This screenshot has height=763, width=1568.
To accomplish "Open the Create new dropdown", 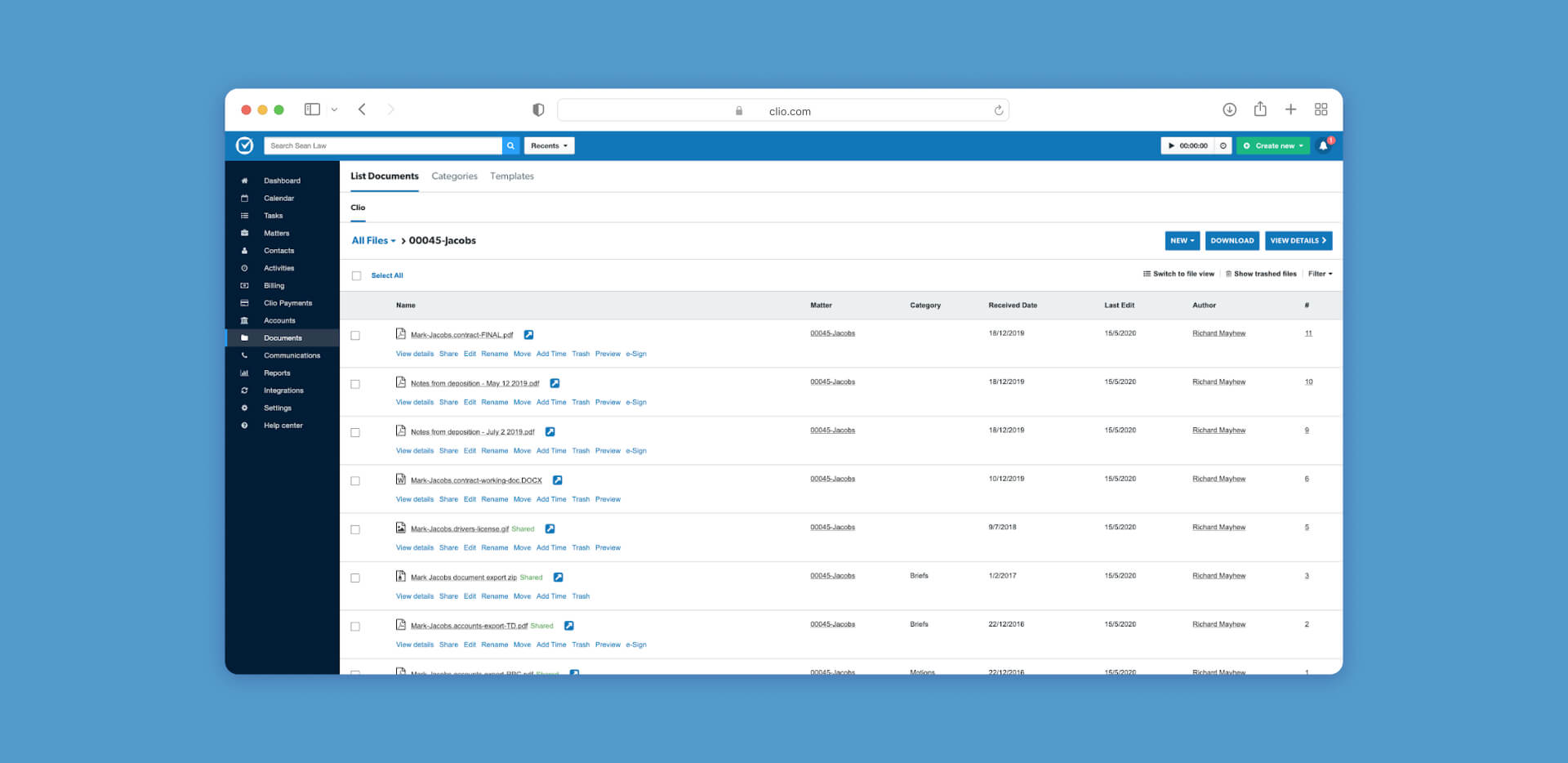I will [1273, 145].
